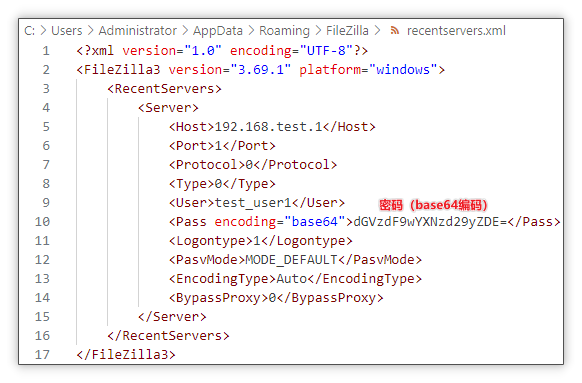The height and width of the screenshot is (383, 582).
Task: Select the AppData breadcrumb folder
Action: click(x=218, y=31)
